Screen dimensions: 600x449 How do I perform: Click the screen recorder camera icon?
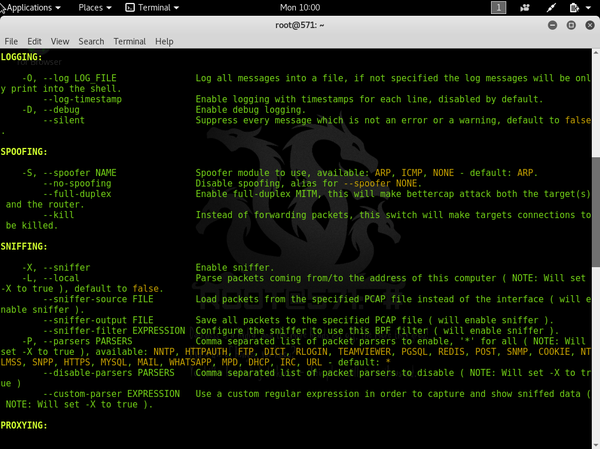[x=526, y=7]
